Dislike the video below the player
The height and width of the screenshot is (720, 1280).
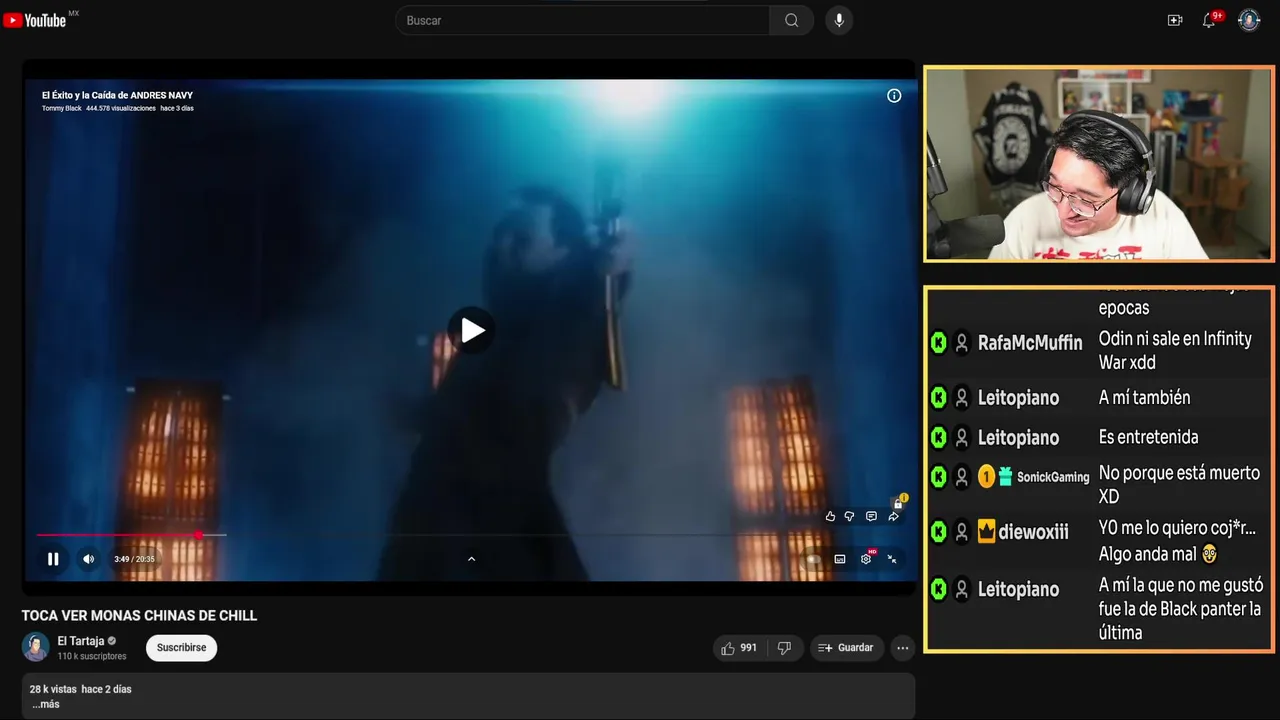click(784, 648)
